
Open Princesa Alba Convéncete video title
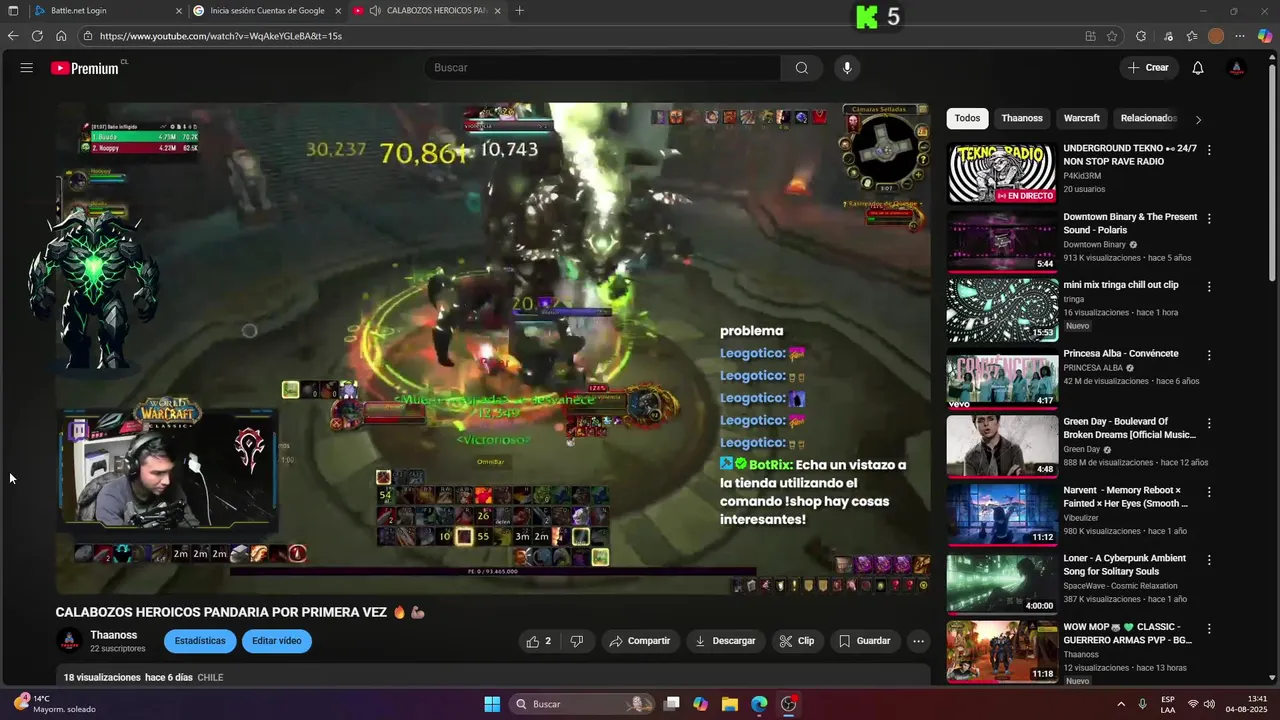(1120, 354)
